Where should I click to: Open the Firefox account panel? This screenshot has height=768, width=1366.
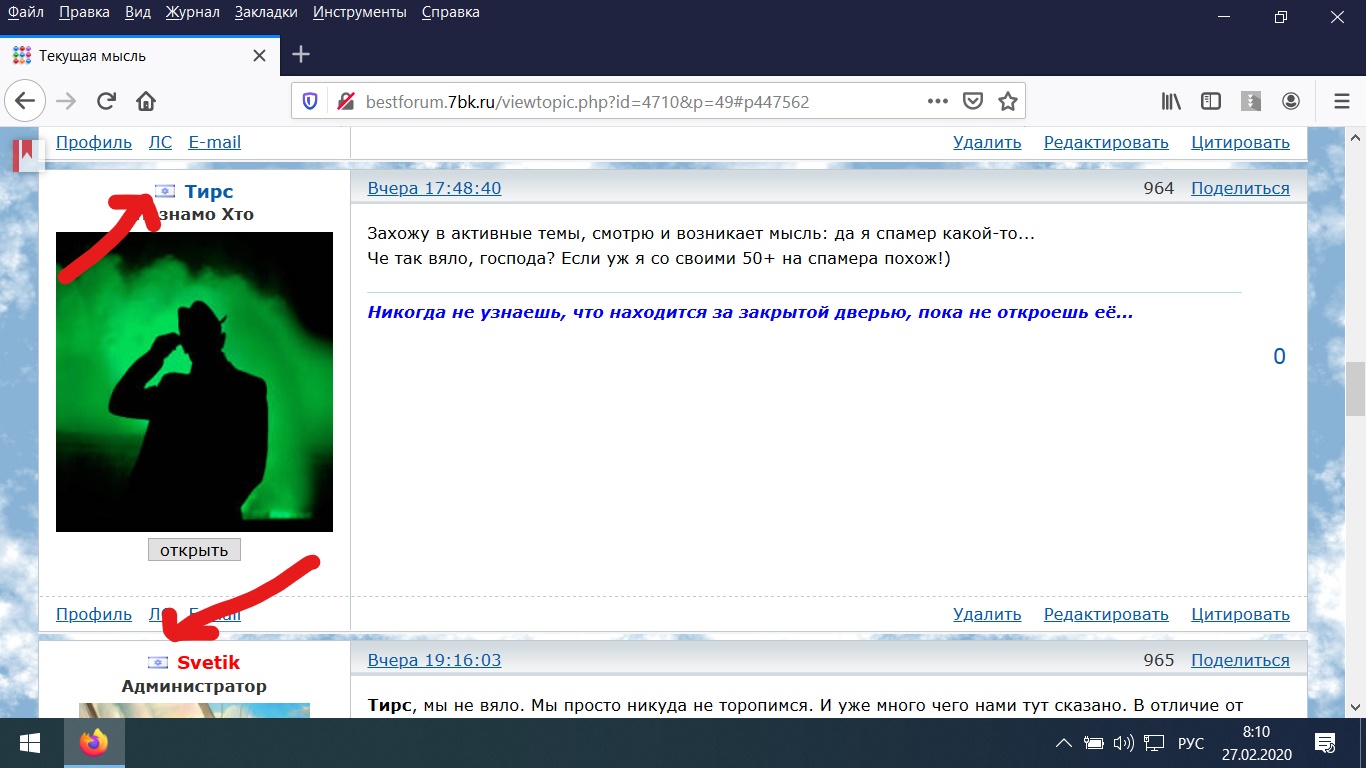tap(1291, 101)
